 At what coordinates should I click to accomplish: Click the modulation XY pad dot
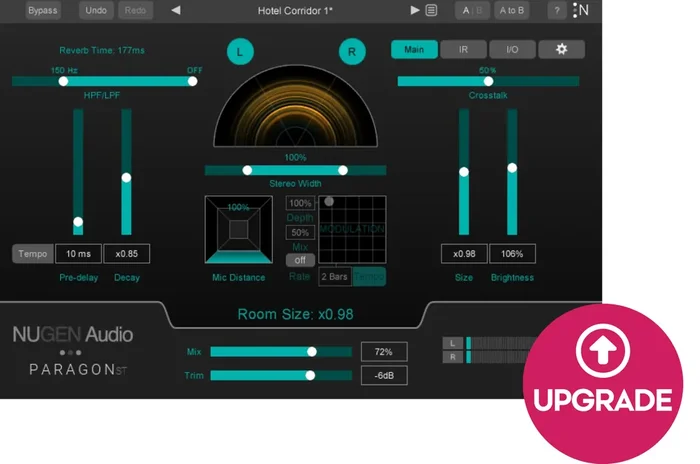click(x=329, y=201)
